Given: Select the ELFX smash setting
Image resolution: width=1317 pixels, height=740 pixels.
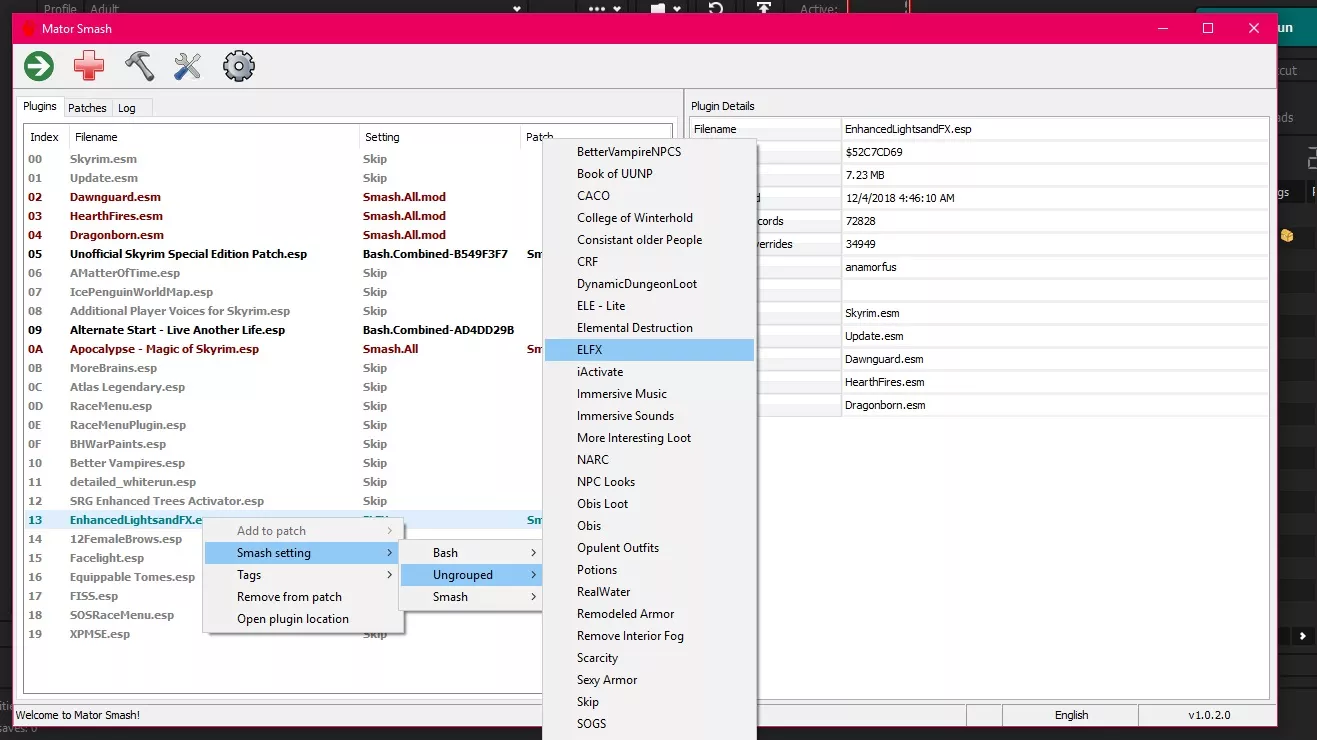Looking at the screenshot, I should [x=649, y=350].
